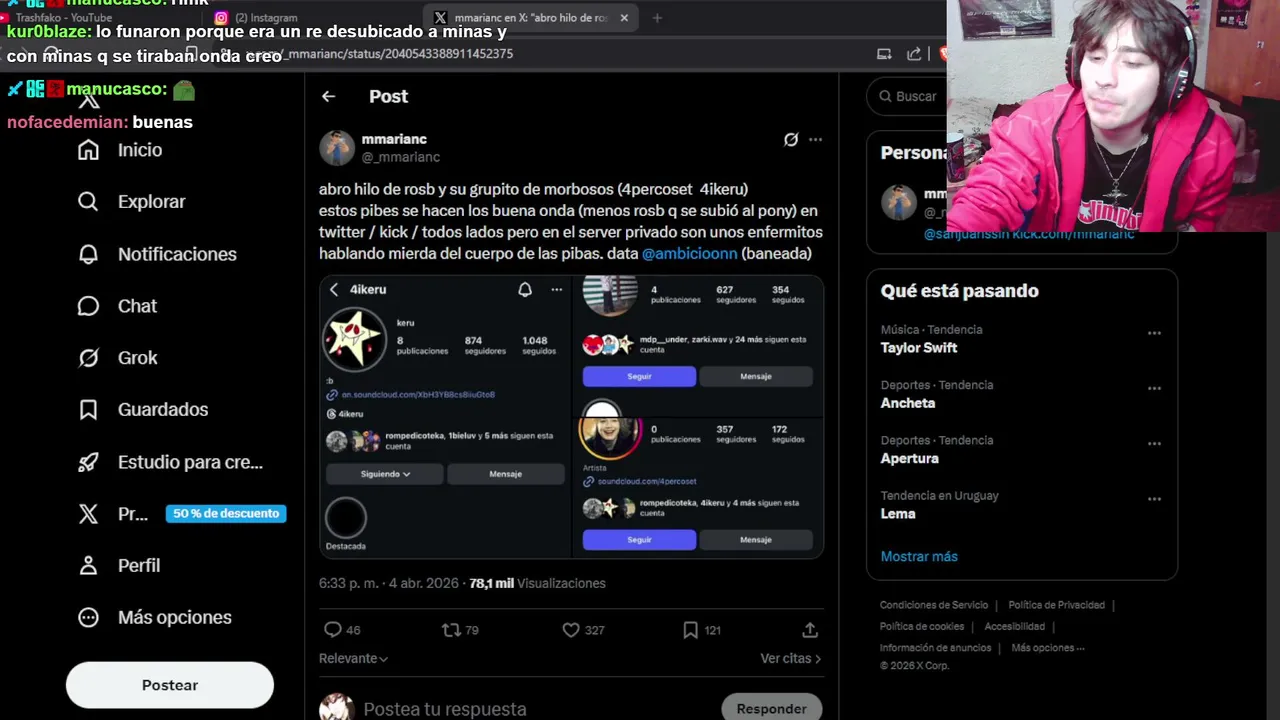This screenshot has height=720, width=1280.
Task: Open the attached Instagram screenshots image
Action: click(x=571, y=417)
